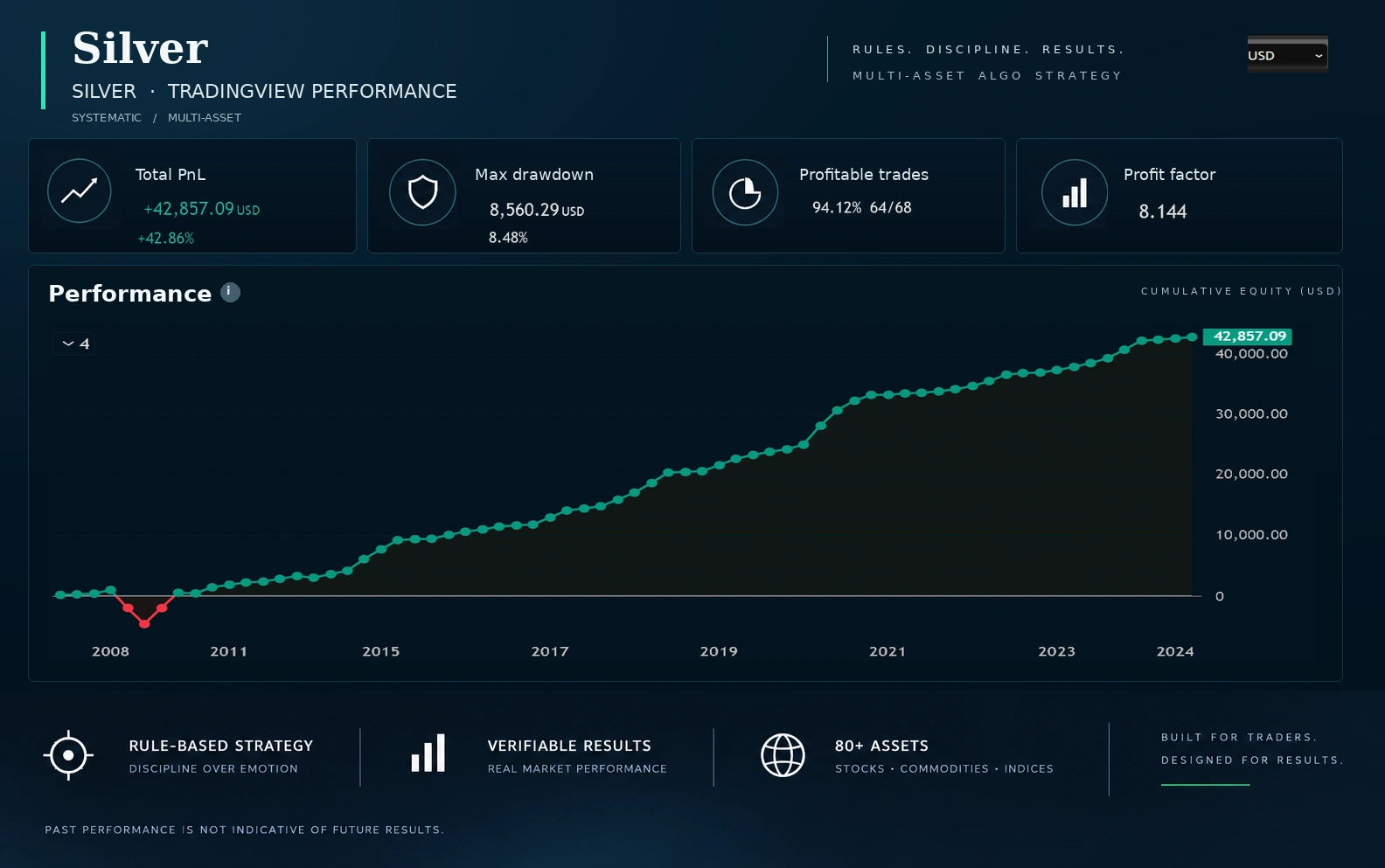Click the Verifiable Results bars icon
This screenshot has height=868, width=1385.
pyautogui.click(x=428, y=753)
